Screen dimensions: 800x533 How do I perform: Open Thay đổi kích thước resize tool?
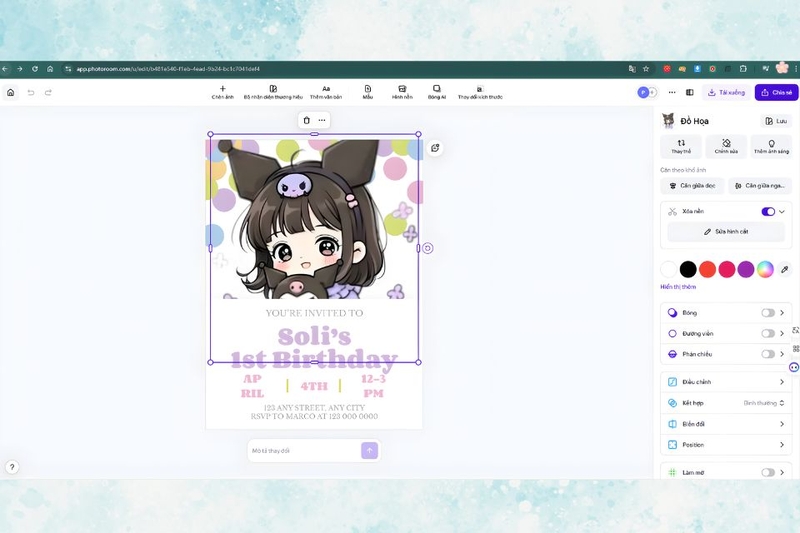tap(480, 92)
